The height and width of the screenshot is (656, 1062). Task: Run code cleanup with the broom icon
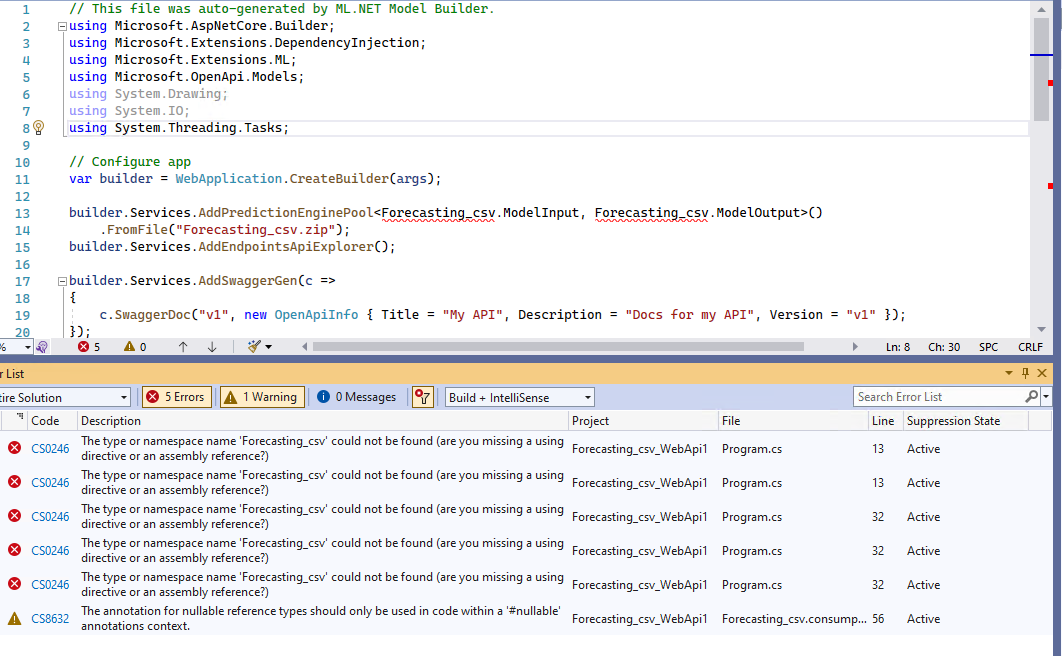click(254, 347)
